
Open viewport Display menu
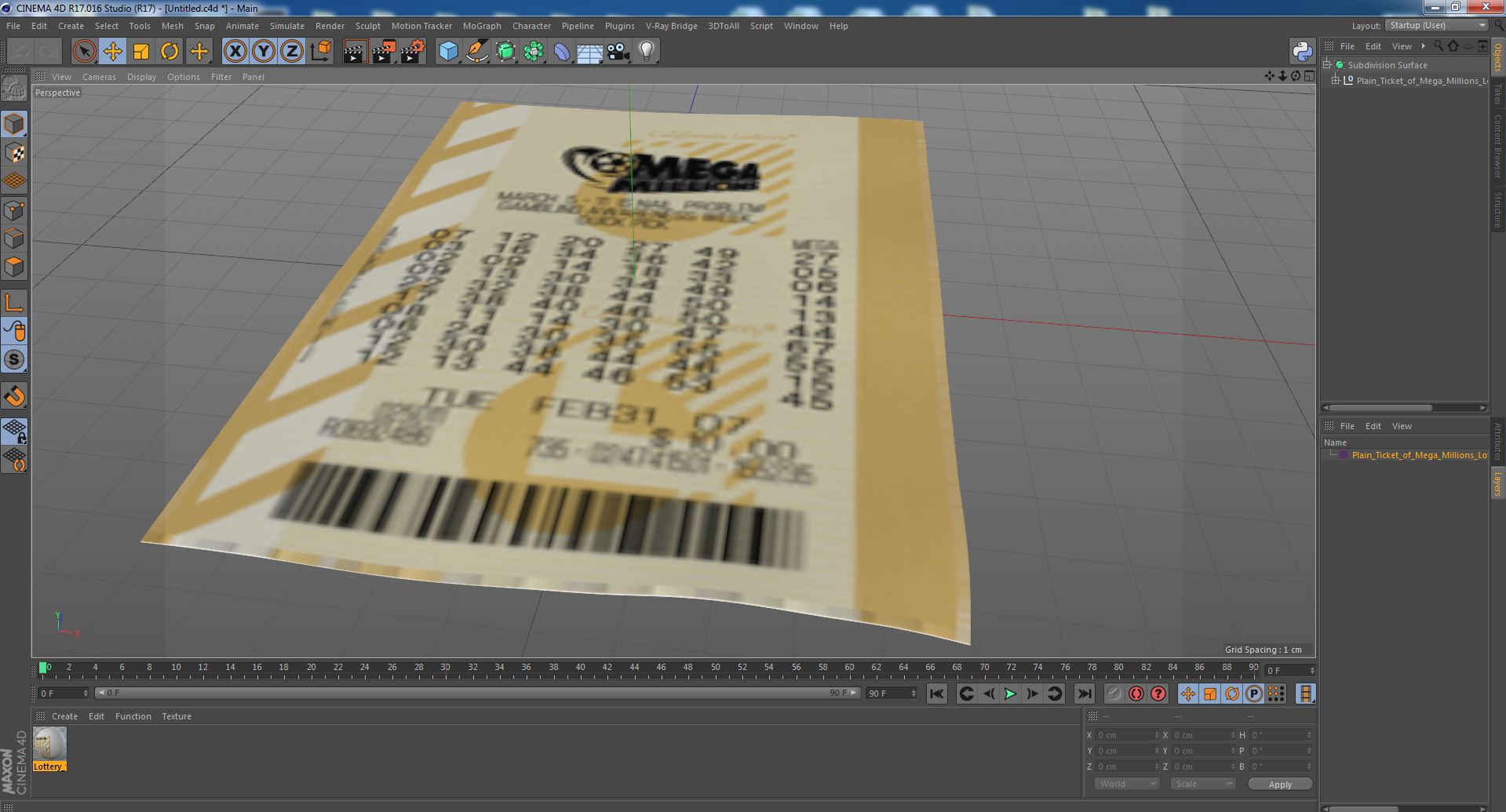pyautogui.click(x=141, y=77)
